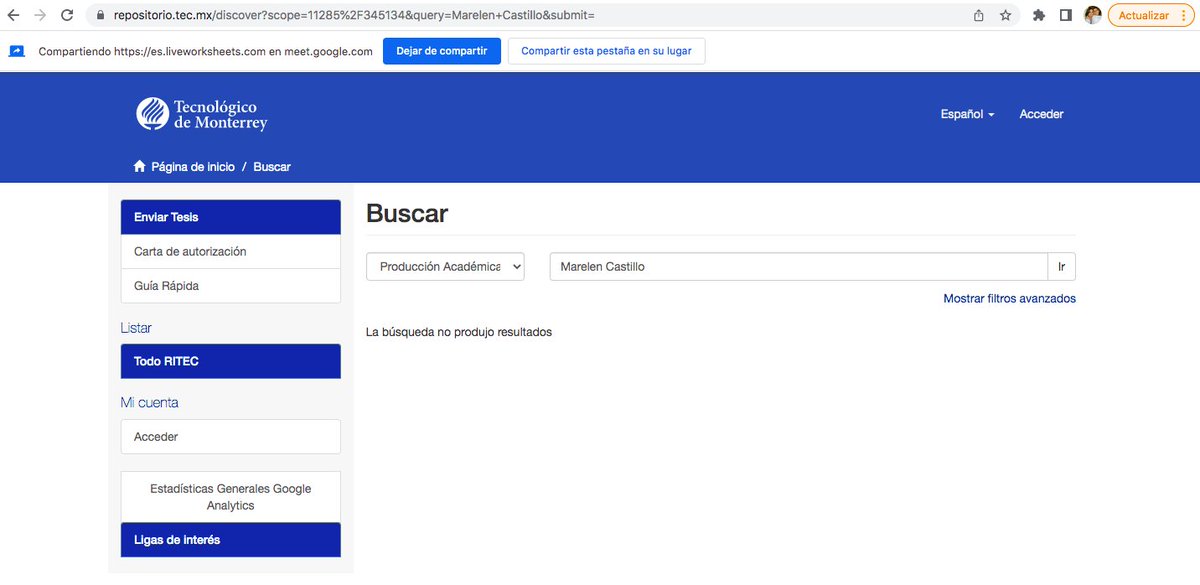The width and height of the screenshot is (1200, 585).
Task: Open Estadísticas Generales Google Analytics
Action: pos(231,497)
